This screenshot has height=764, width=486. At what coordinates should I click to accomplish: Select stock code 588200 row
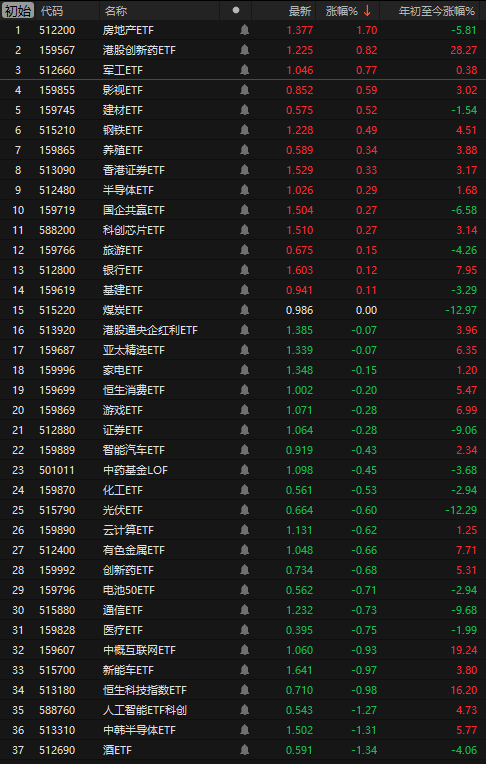(x=243, y=230)
